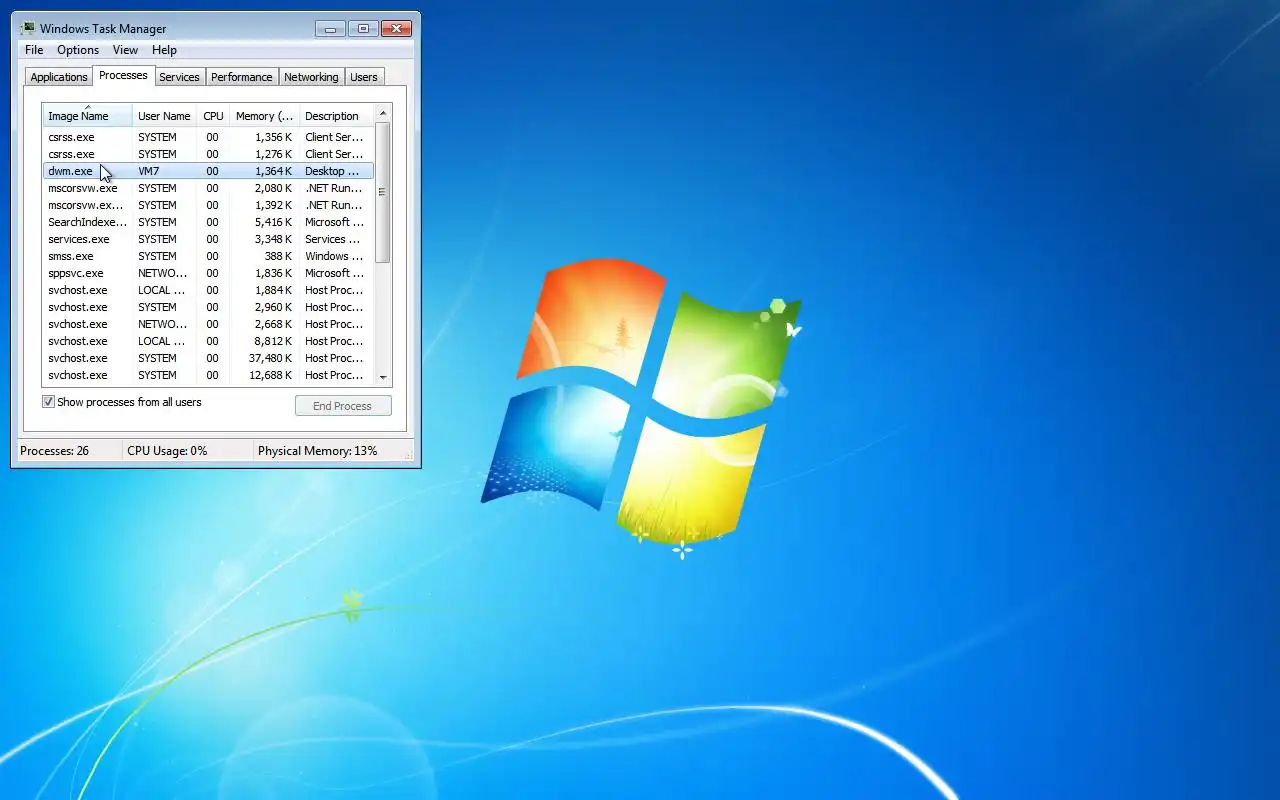
Task: Open the Networking tab
Action: pyautogui.click(x=311, y=77)
